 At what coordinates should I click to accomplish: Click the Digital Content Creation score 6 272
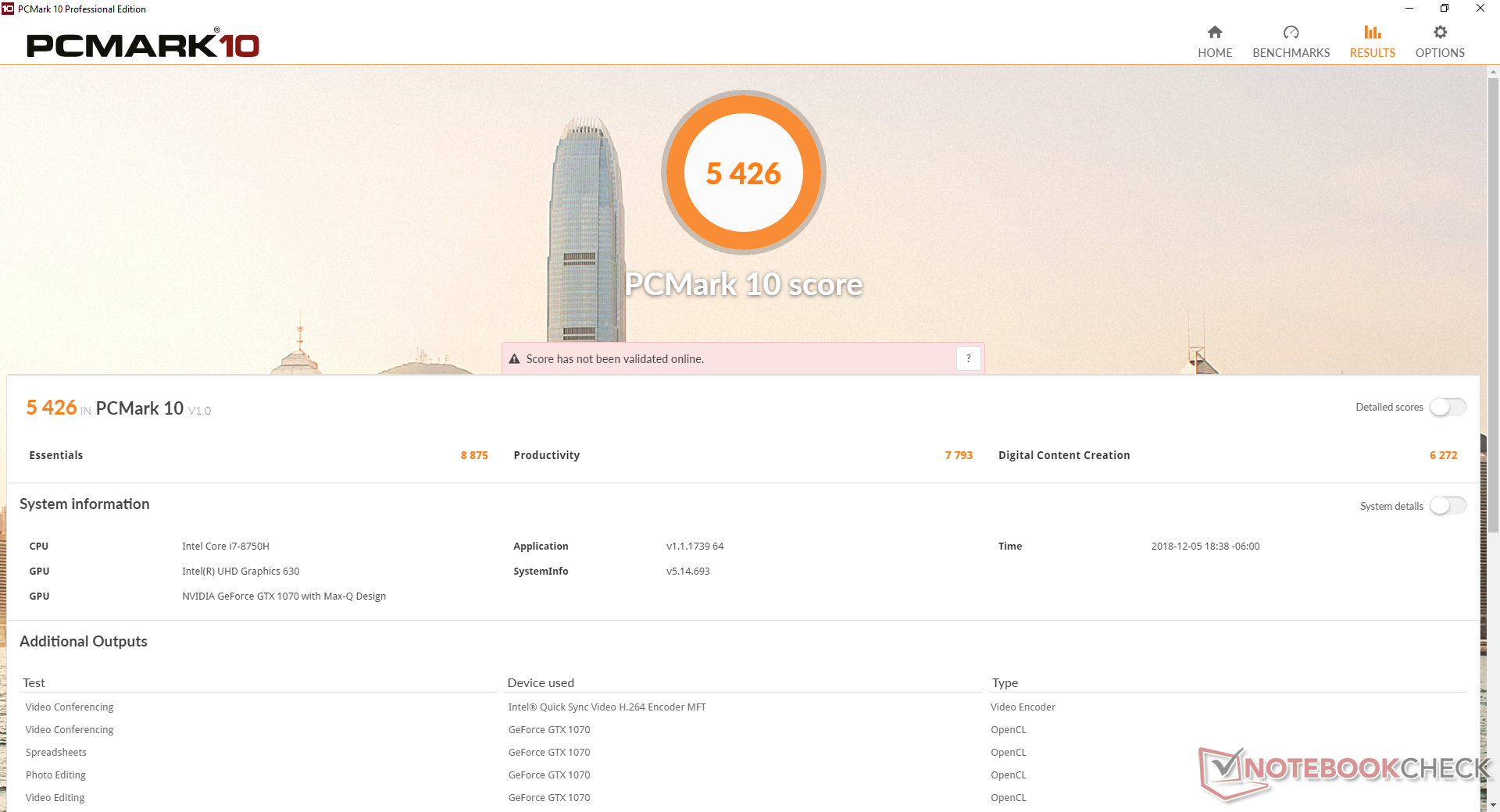pyautogui.click(x=1444, y=455)
